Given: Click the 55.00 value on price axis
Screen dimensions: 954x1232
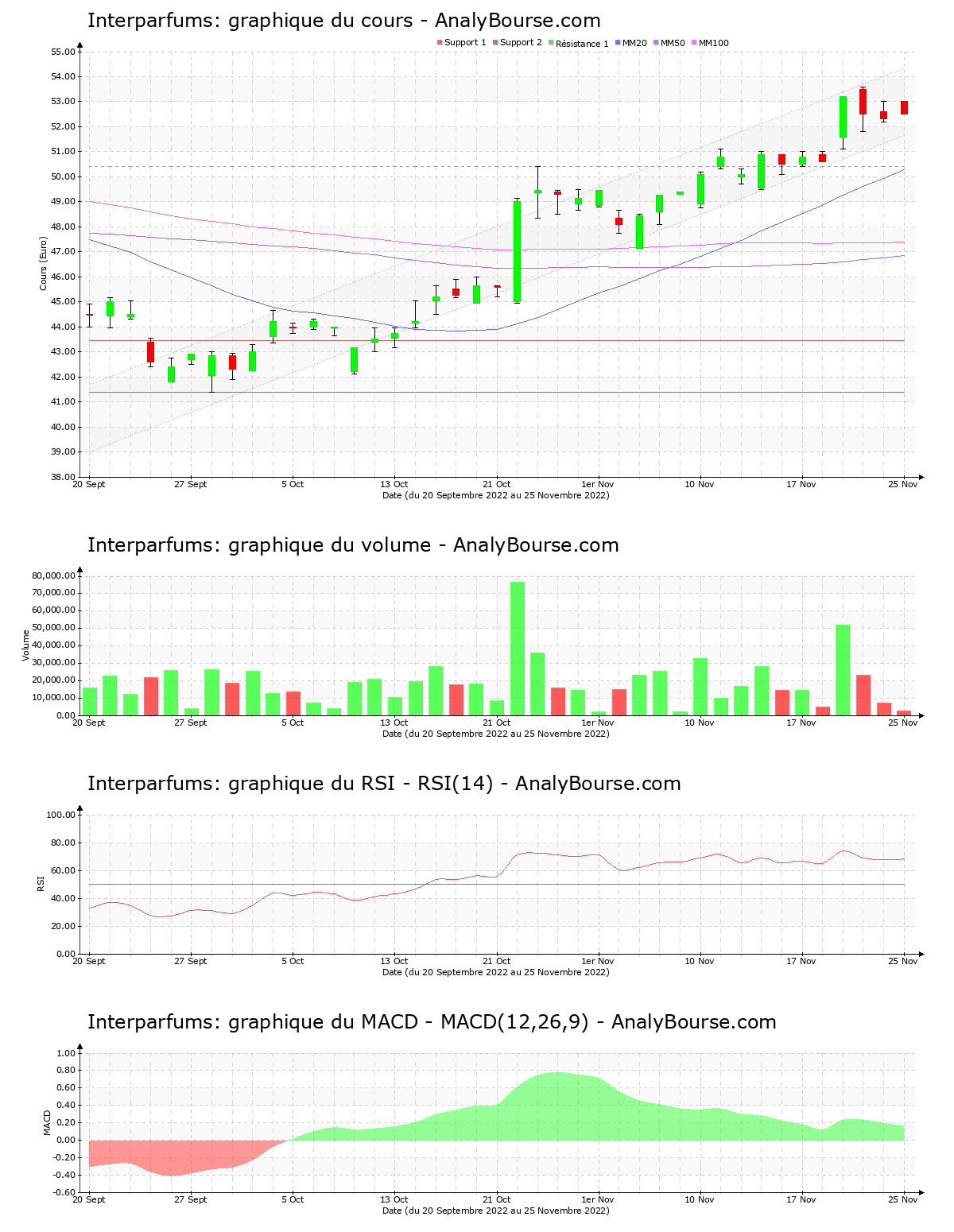Looking at the screenshot, I should (x=63, y=52).
